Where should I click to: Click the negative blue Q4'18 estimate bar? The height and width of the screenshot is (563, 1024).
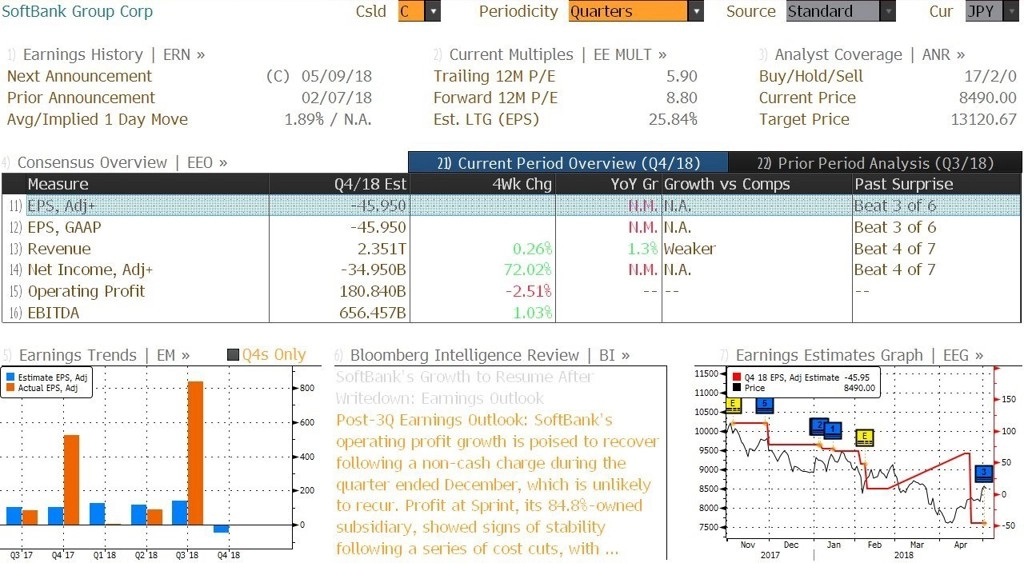click(x=221, y=528)
